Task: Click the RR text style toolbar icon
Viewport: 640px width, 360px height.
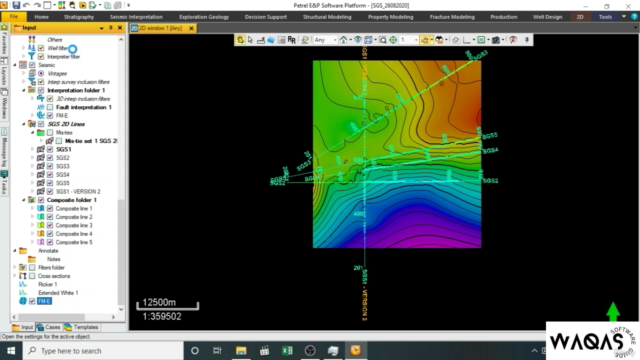Action: (x=291, y=40)
